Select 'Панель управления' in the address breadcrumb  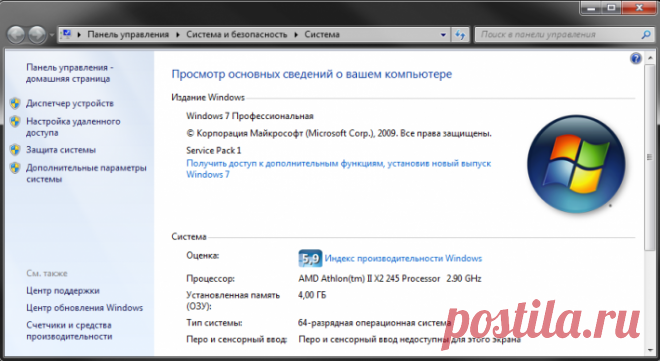tap(128, 35)
